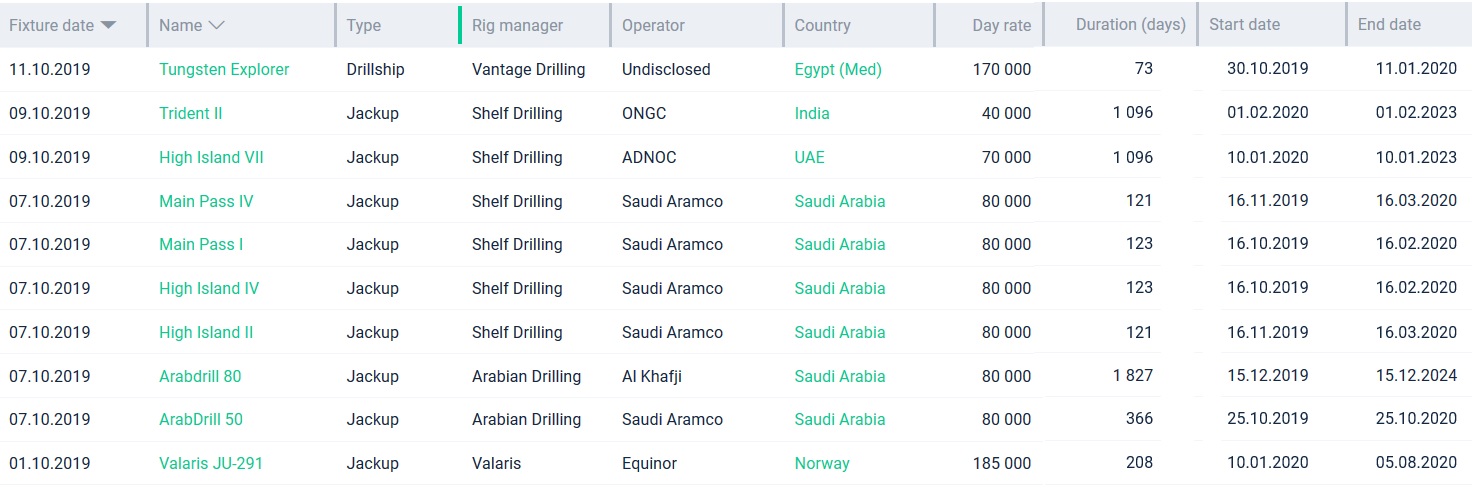Click the Egypt (Med) country link
The image size is (1472, 489).
(x=838, y=69)
